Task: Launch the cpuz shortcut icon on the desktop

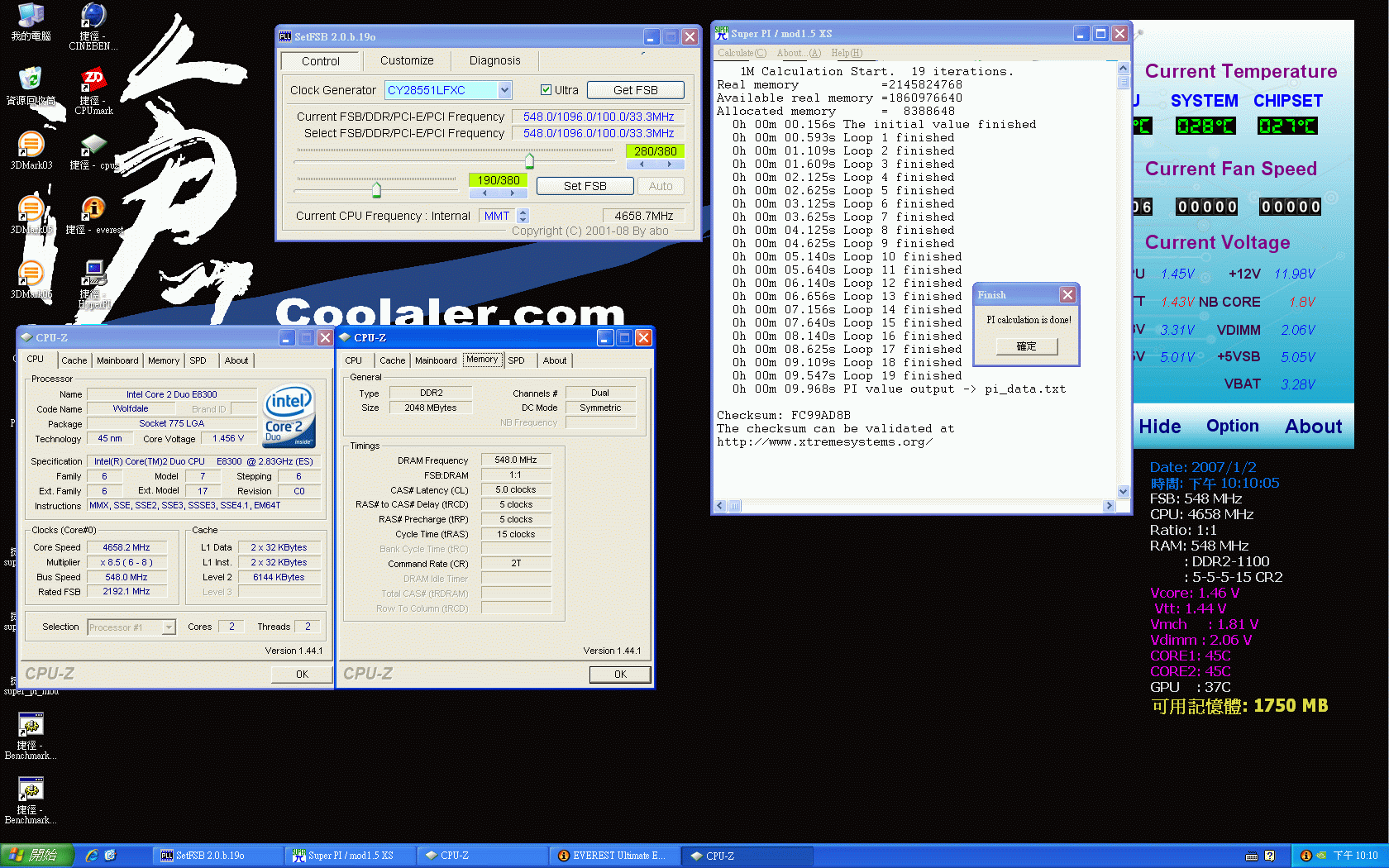Action: click(x=93, y=150)
